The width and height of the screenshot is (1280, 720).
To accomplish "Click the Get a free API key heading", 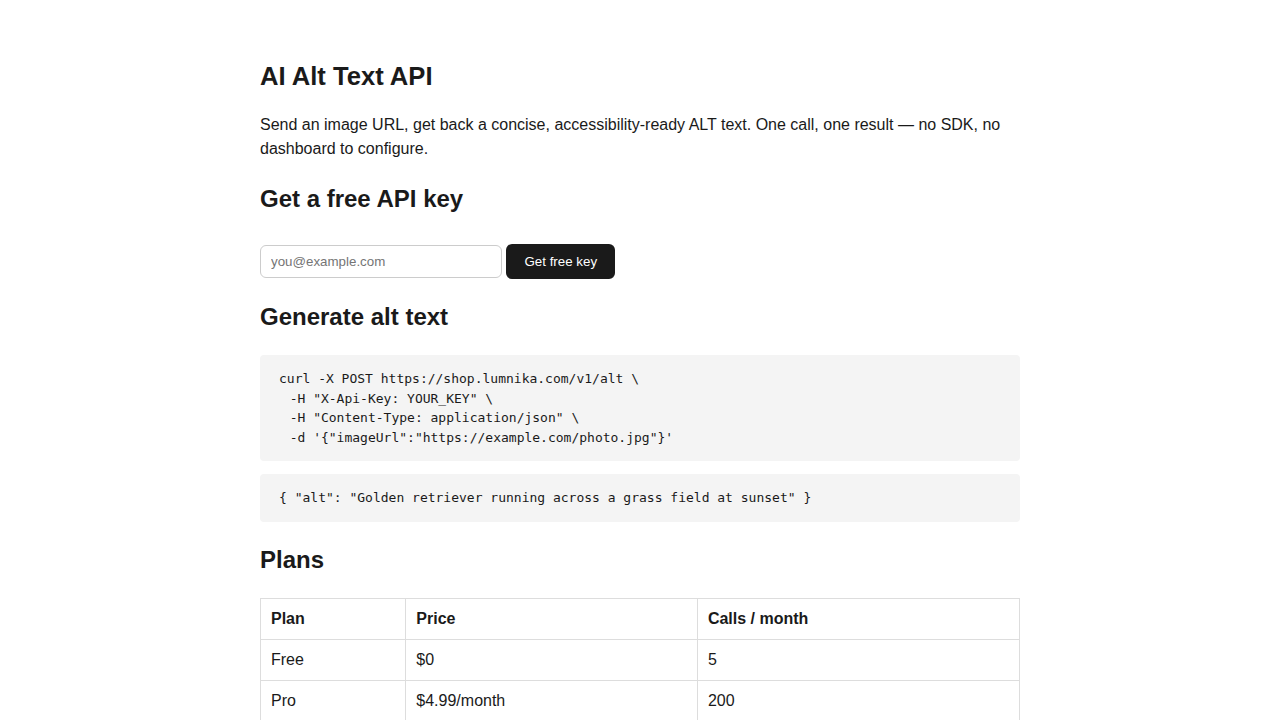I will pos(361,199).
